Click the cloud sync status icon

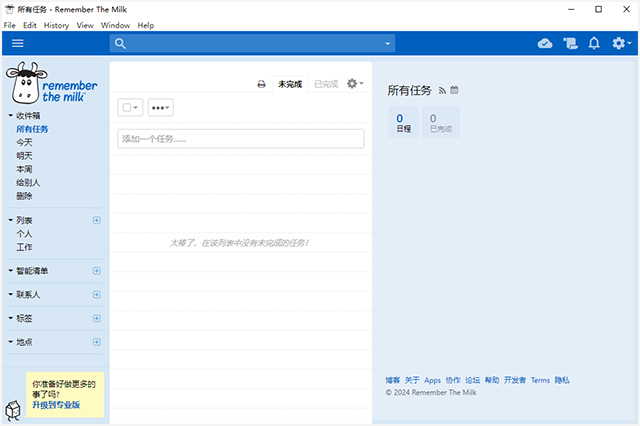pyautogui.click(x=545, y=43)
